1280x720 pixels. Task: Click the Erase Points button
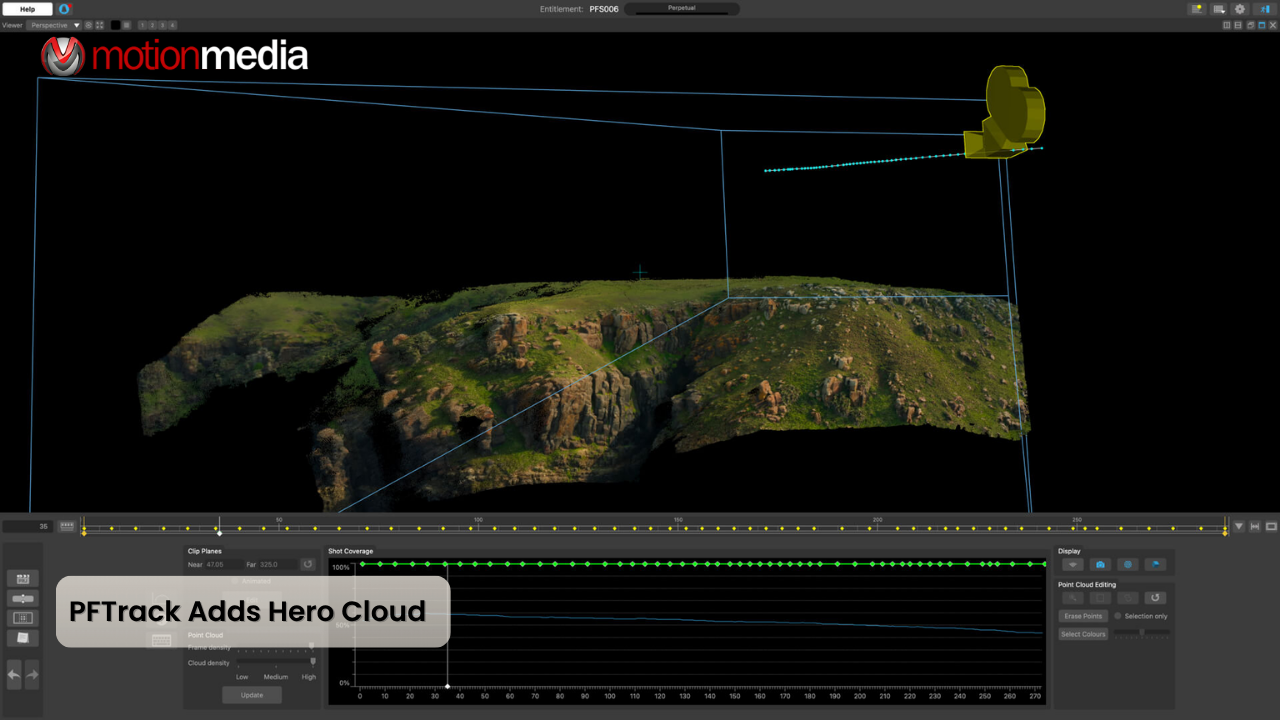click(1084, 616)
